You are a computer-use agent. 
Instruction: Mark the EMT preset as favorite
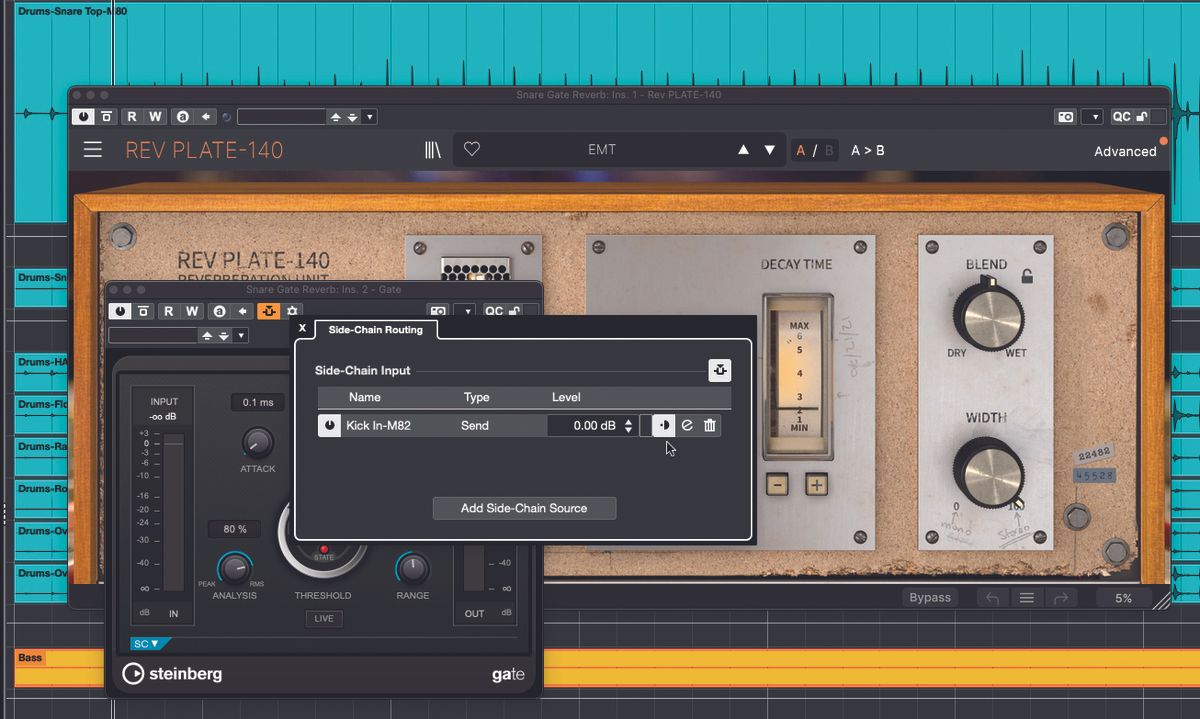point(471,149)
